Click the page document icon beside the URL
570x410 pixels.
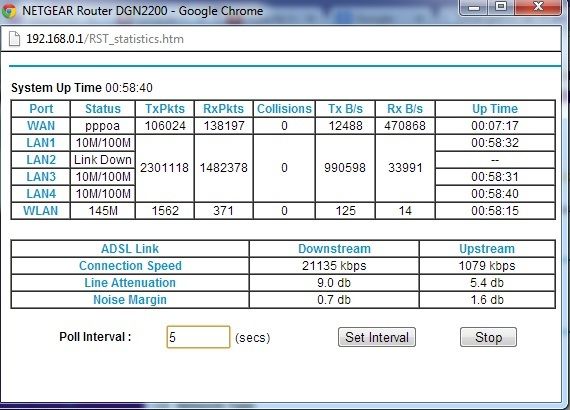tap(15, 39)
